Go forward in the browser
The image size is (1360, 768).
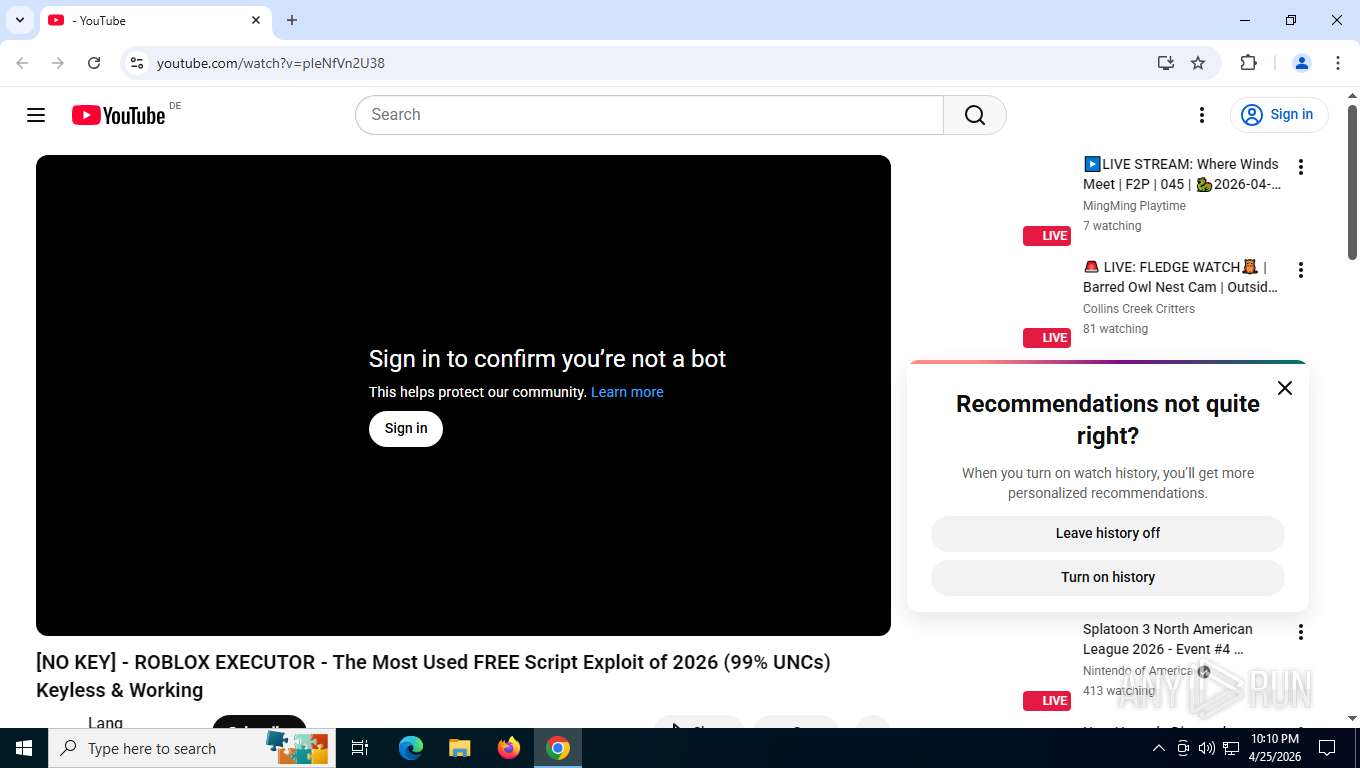58,63
